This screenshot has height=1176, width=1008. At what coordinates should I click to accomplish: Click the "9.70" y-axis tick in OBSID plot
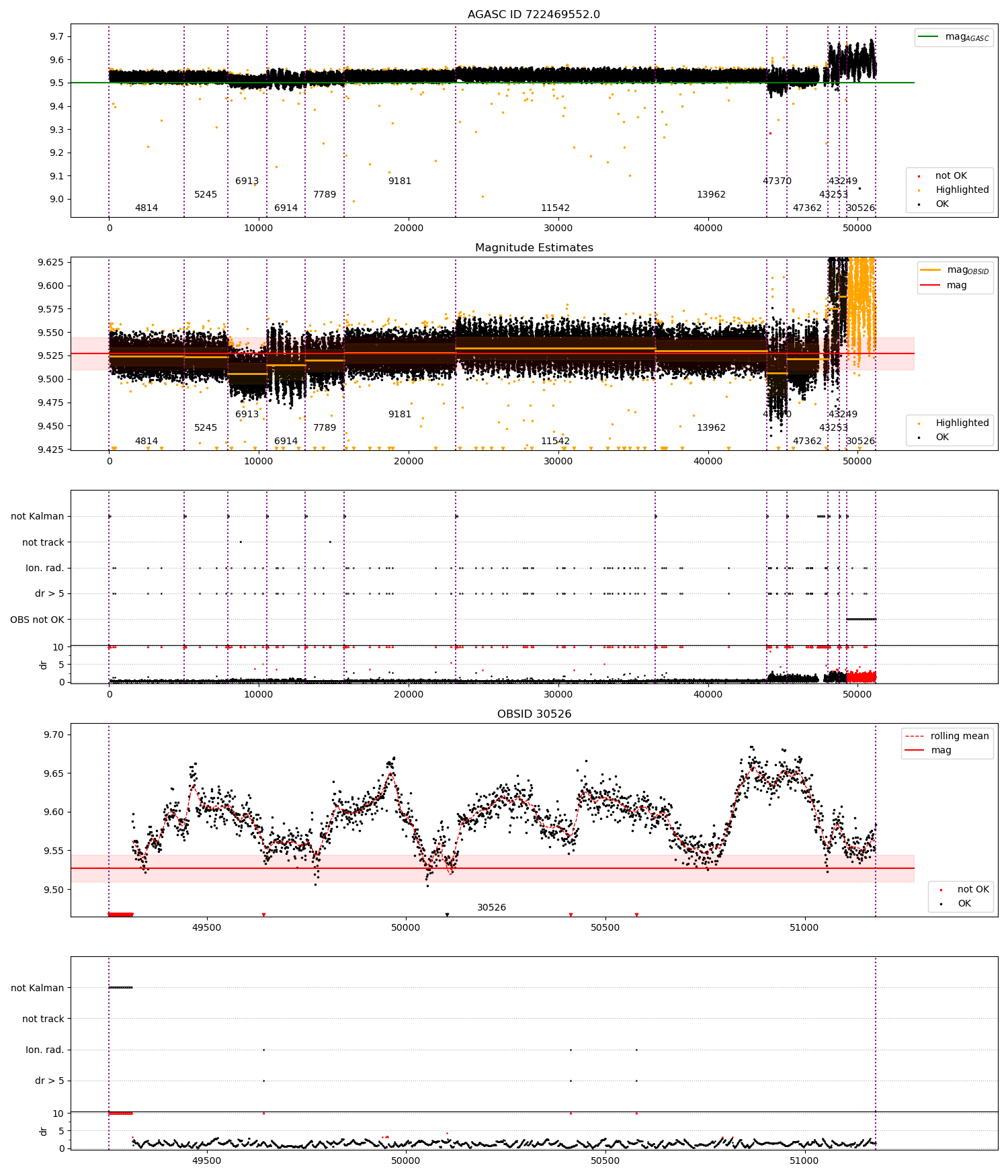coord(54,734)
